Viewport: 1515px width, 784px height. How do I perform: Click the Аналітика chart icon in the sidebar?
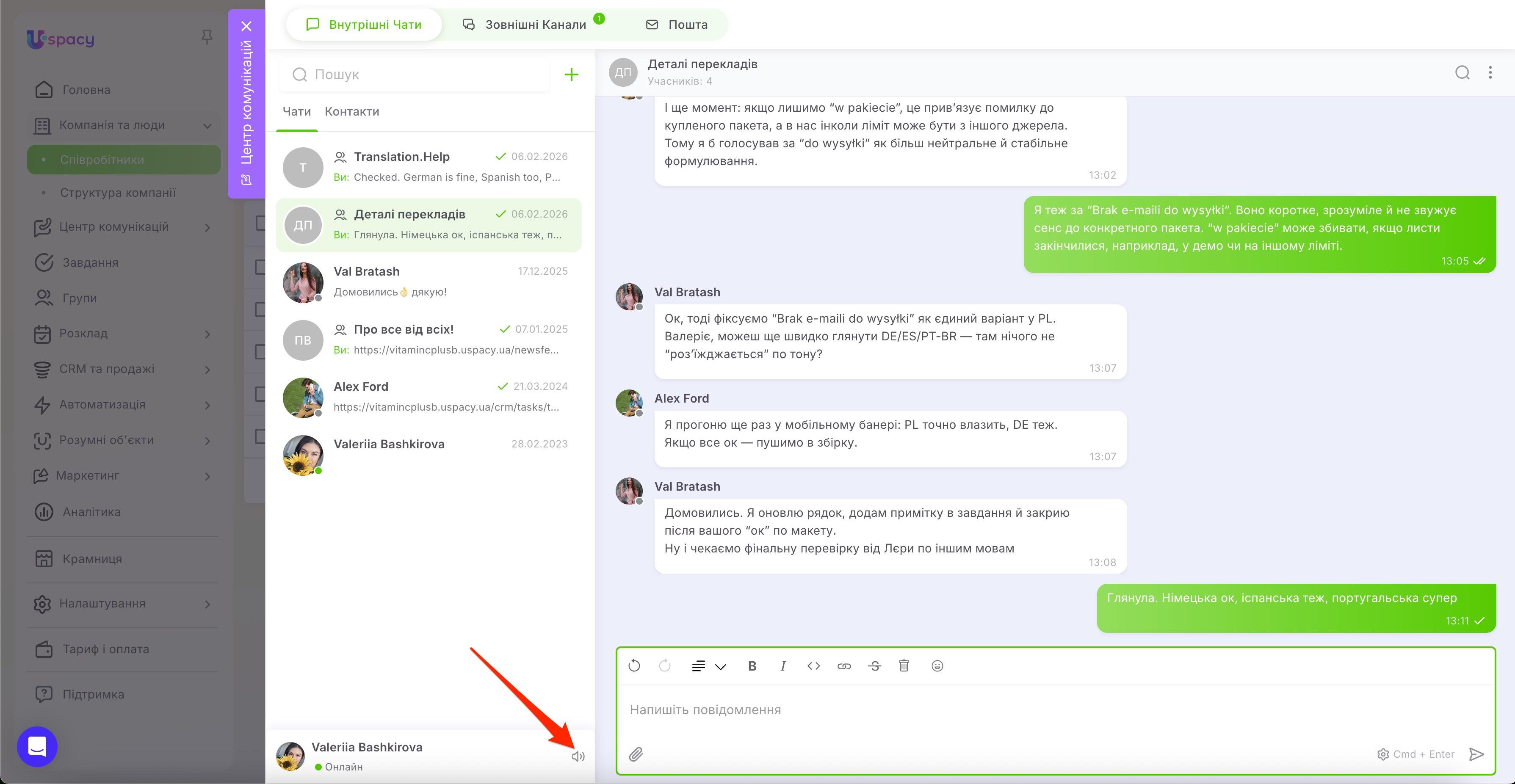[x=44, y=512]
